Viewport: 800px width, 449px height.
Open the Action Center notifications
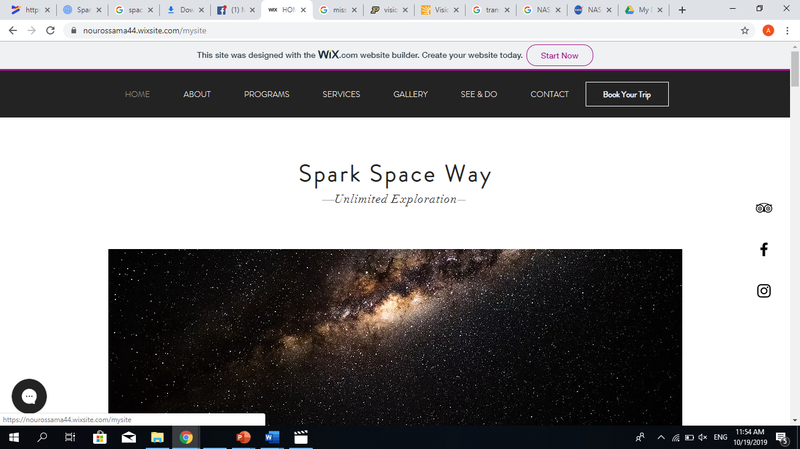coord(782,437)
